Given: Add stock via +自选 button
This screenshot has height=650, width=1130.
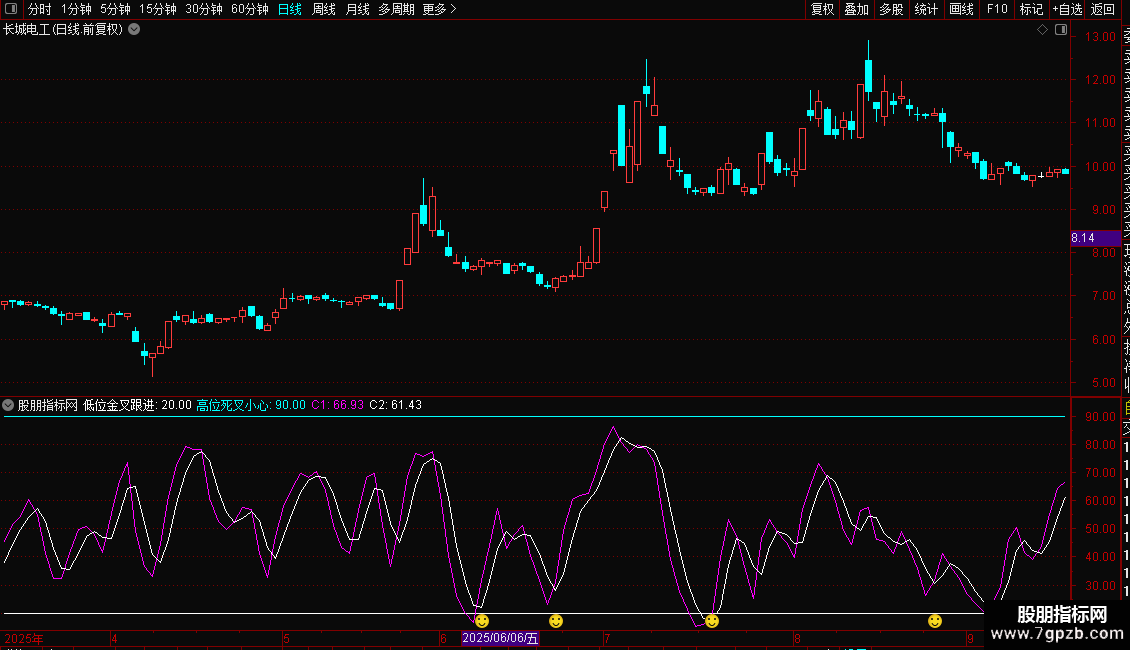Looking at the screenshot, I should (1067, 9).
